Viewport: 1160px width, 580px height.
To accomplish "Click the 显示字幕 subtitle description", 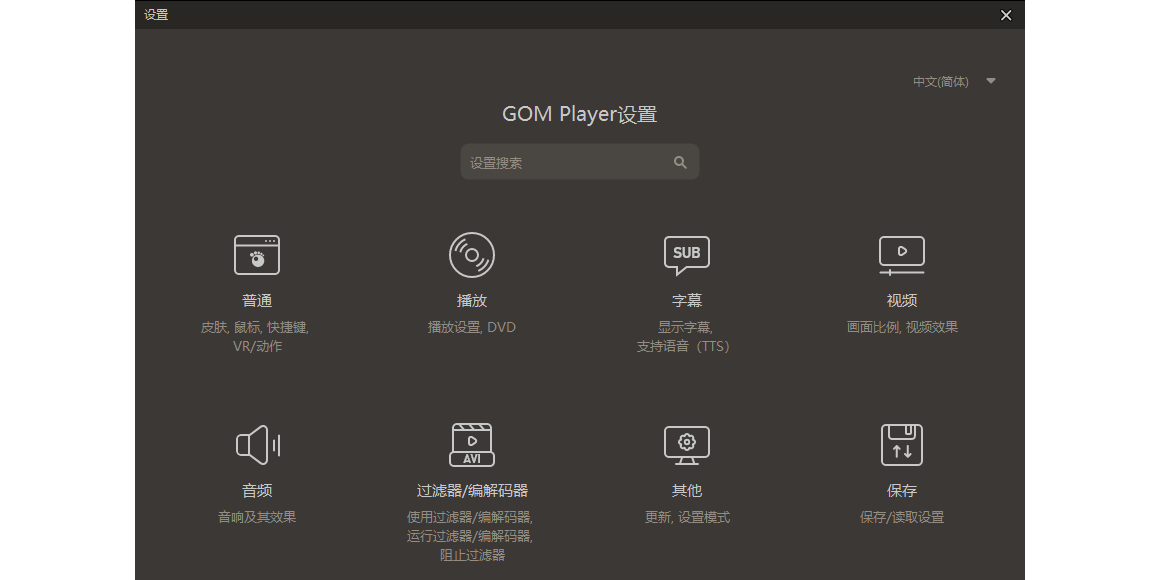I will (687, 326).
